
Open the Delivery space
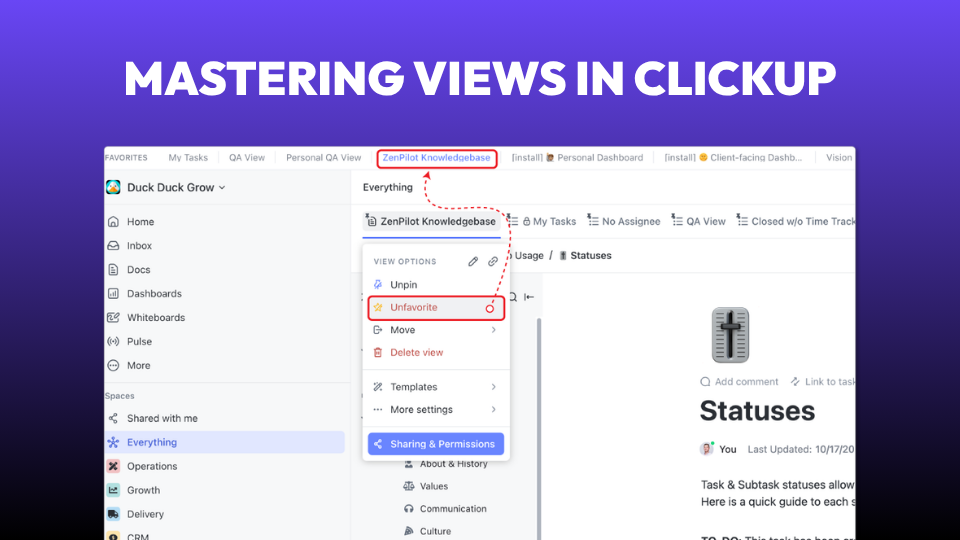145,514
